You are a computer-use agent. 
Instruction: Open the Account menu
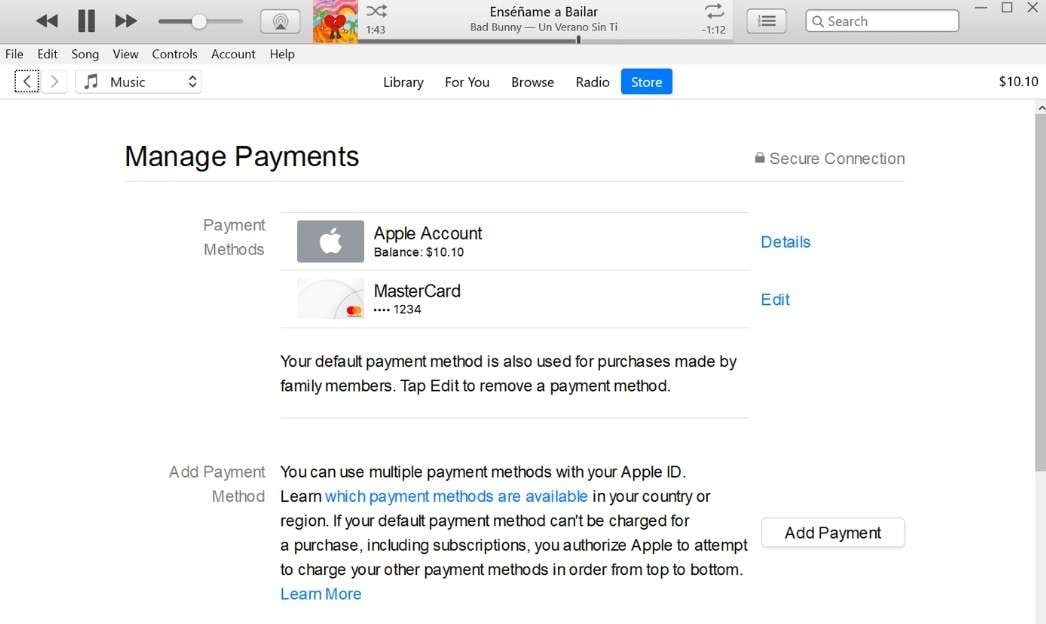tap(233, 54)
